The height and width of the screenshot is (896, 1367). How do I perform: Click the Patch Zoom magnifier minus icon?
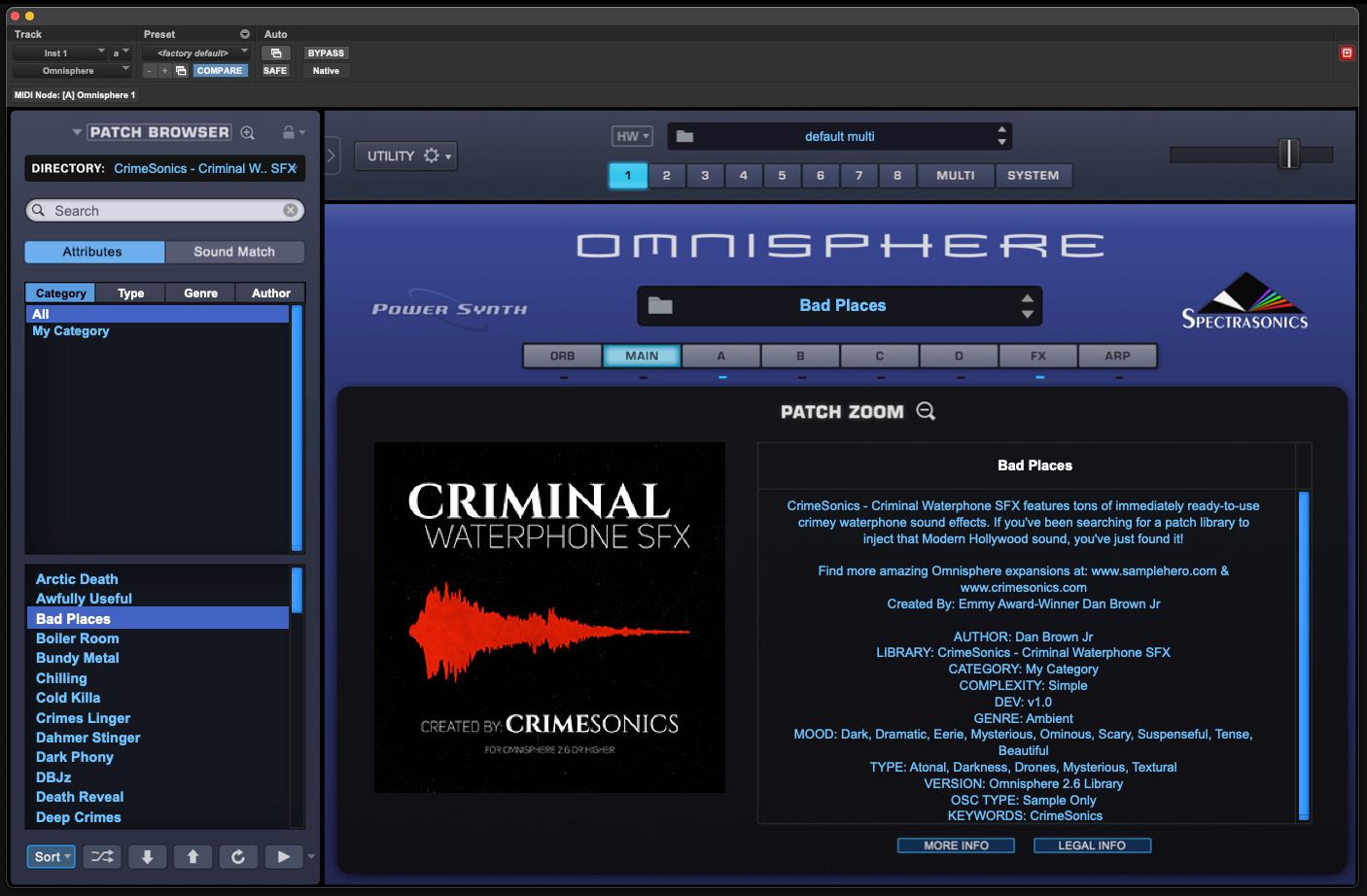(926, 411)
